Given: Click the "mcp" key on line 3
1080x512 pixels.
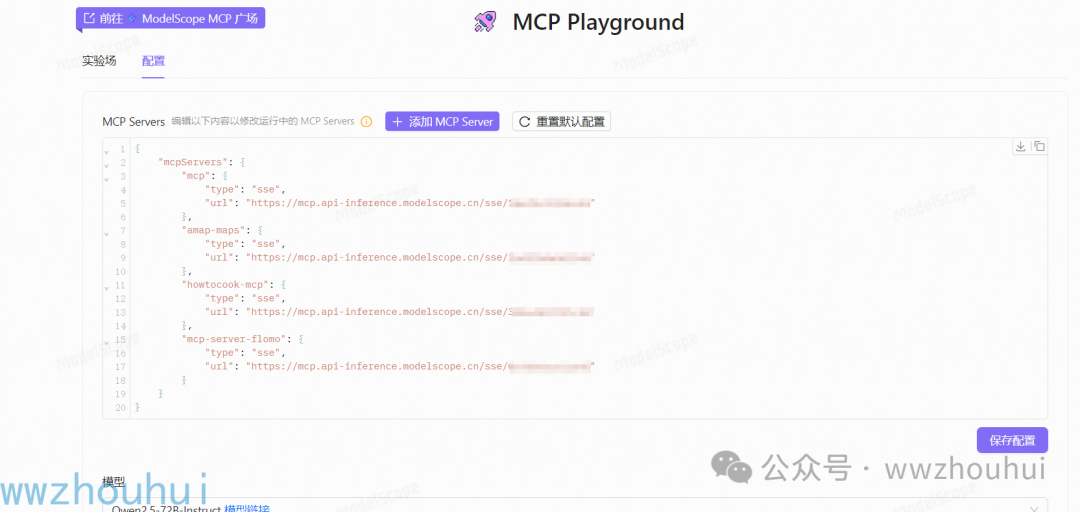Looking at the screenshot, I should (x=198, y=176).
